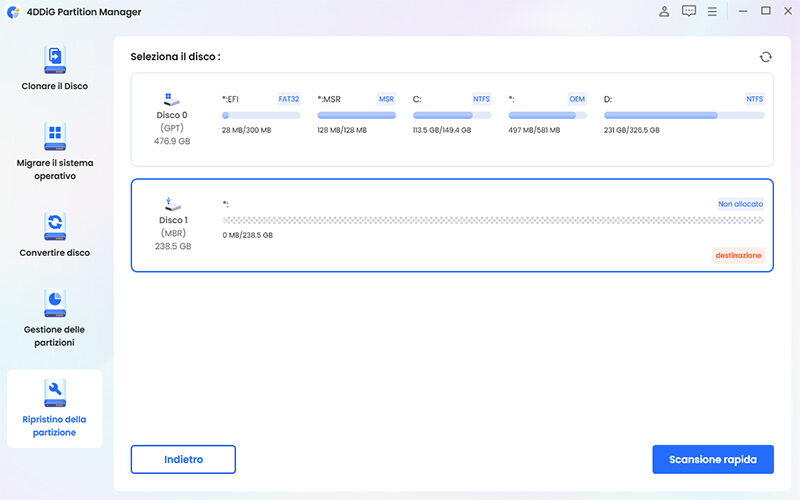Select the Convertire disco icon

54,224
